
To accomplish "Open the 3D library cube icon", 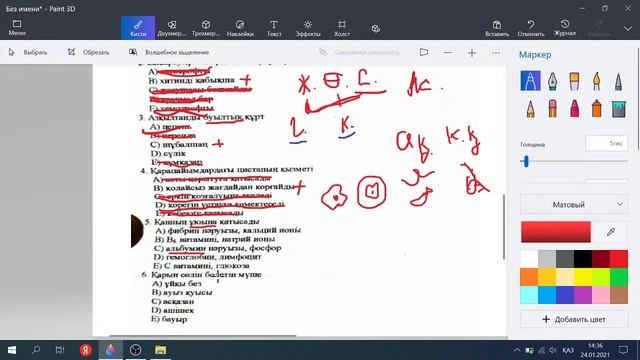I will coord(376,28).
